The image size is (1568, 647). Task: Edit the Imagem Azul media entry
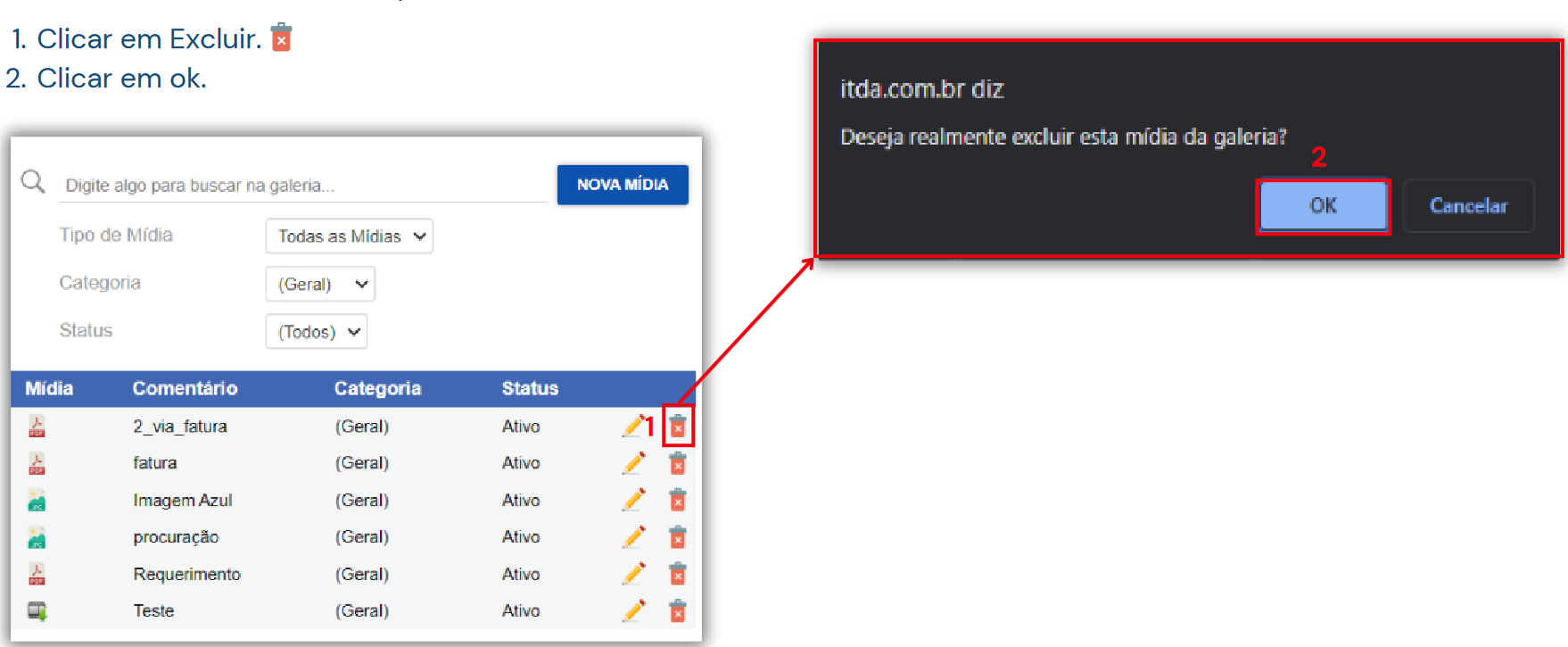click(x=633, y=500)
